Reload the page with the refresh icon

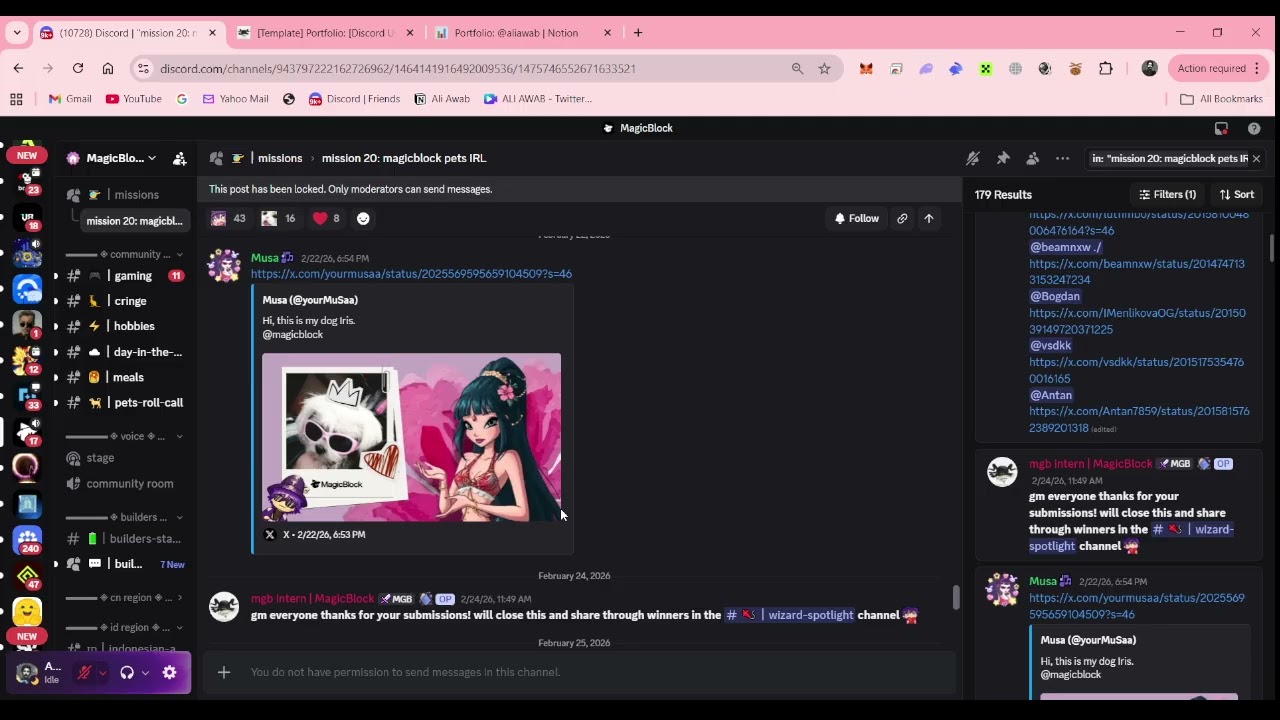[x=78, y=68]
